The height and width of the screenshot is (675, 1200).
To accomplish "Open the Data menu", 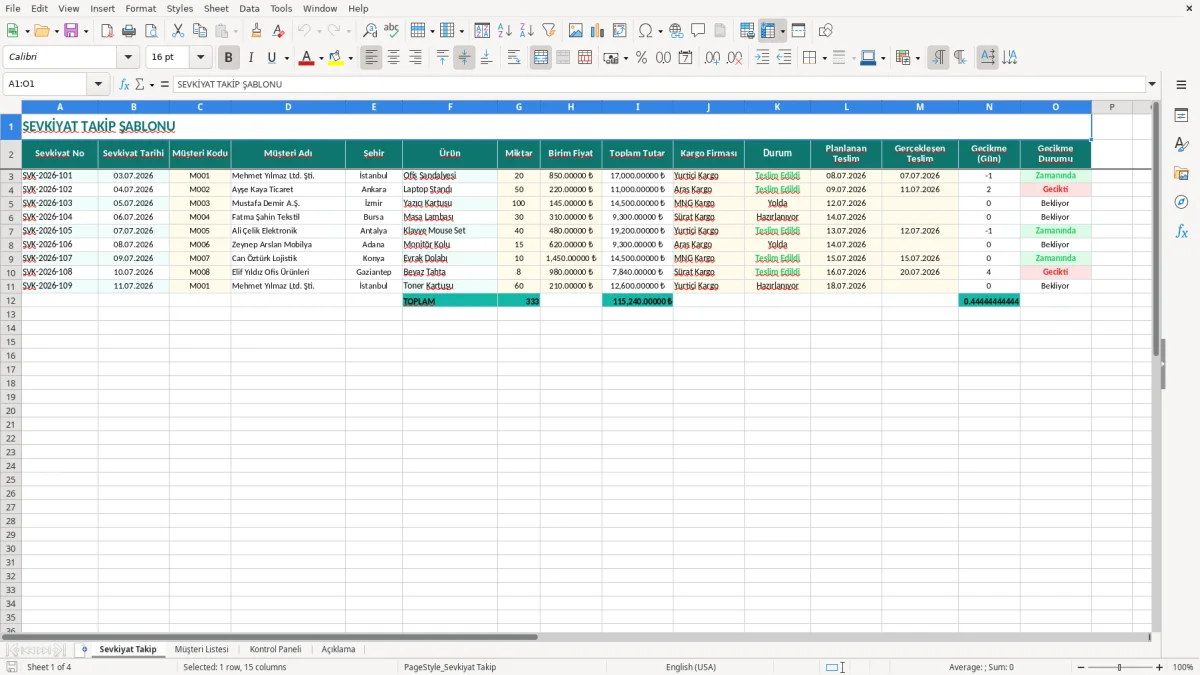I will click(x=249, y=8).
